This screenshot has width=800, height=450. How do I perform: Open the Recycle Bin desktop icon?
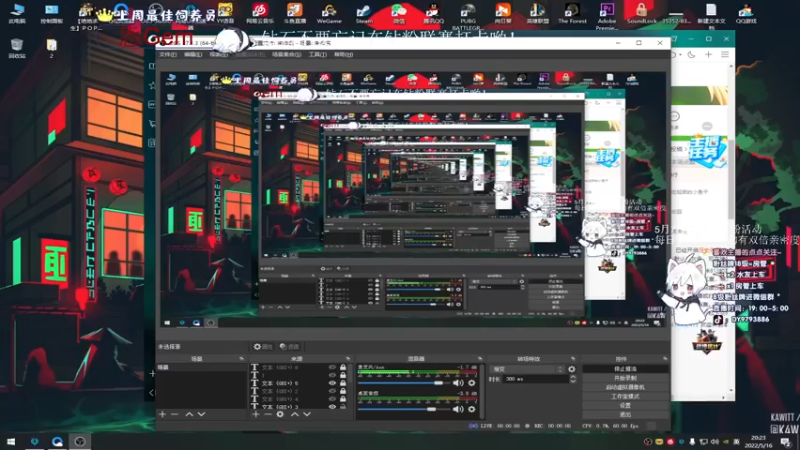17,48
